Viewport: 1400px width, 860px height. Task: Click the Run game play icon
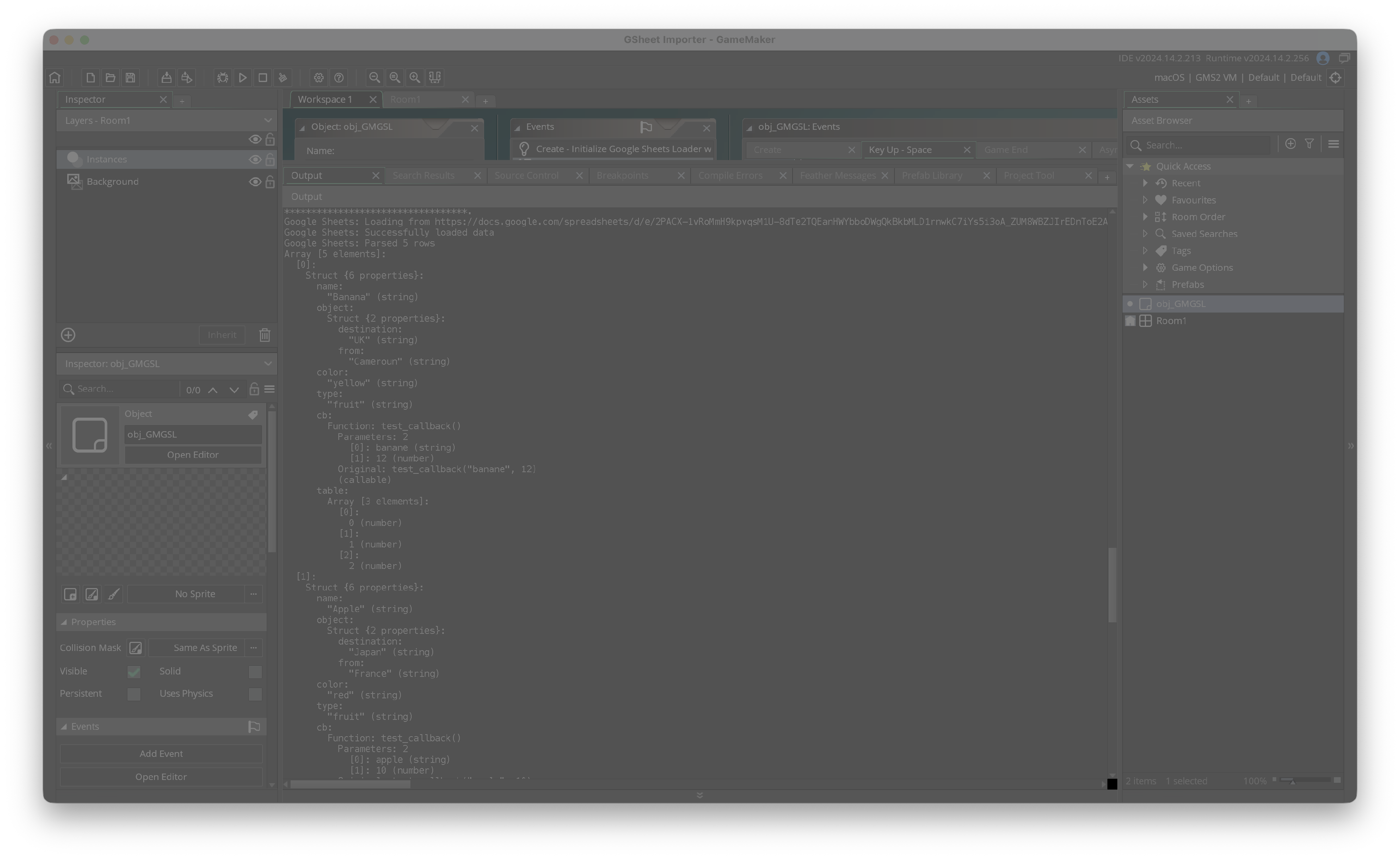point(243,77)
